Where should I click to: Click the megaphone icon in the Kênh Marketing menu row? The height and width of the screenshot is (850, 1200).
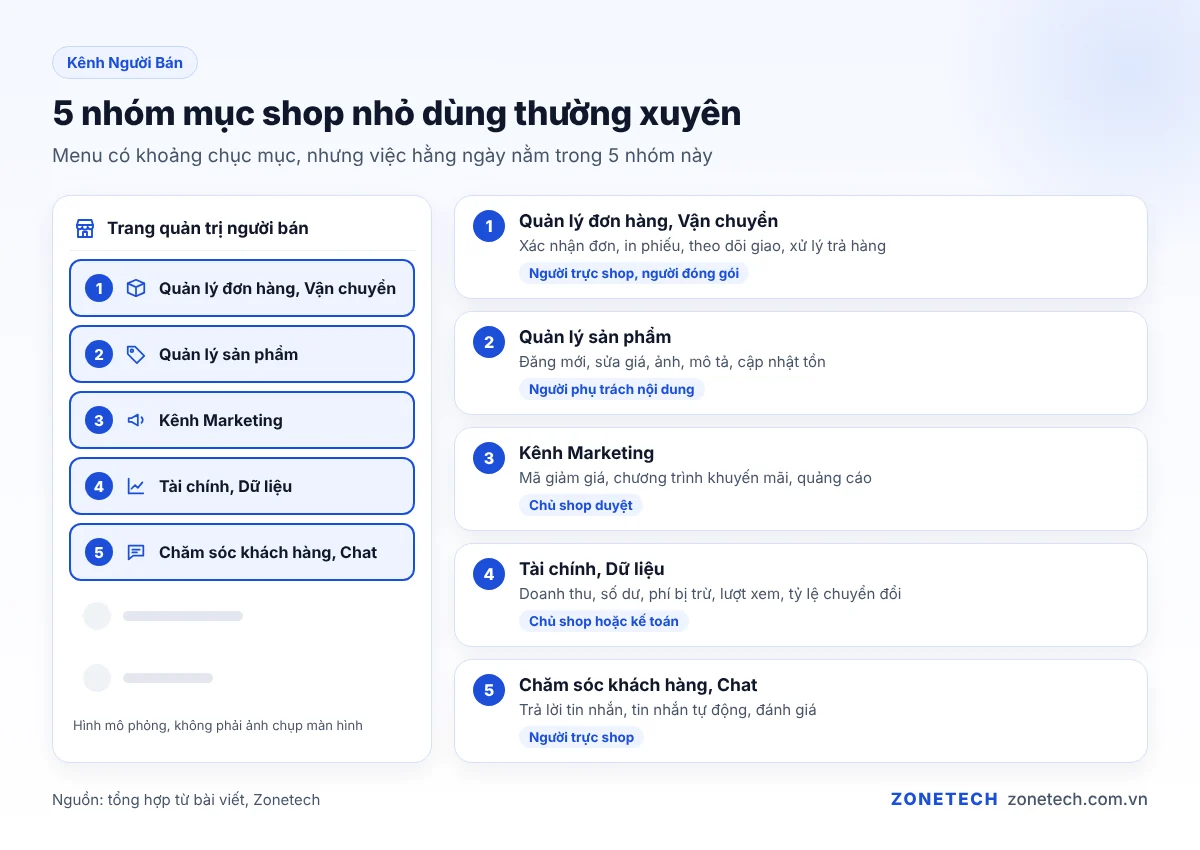point(136,420)
